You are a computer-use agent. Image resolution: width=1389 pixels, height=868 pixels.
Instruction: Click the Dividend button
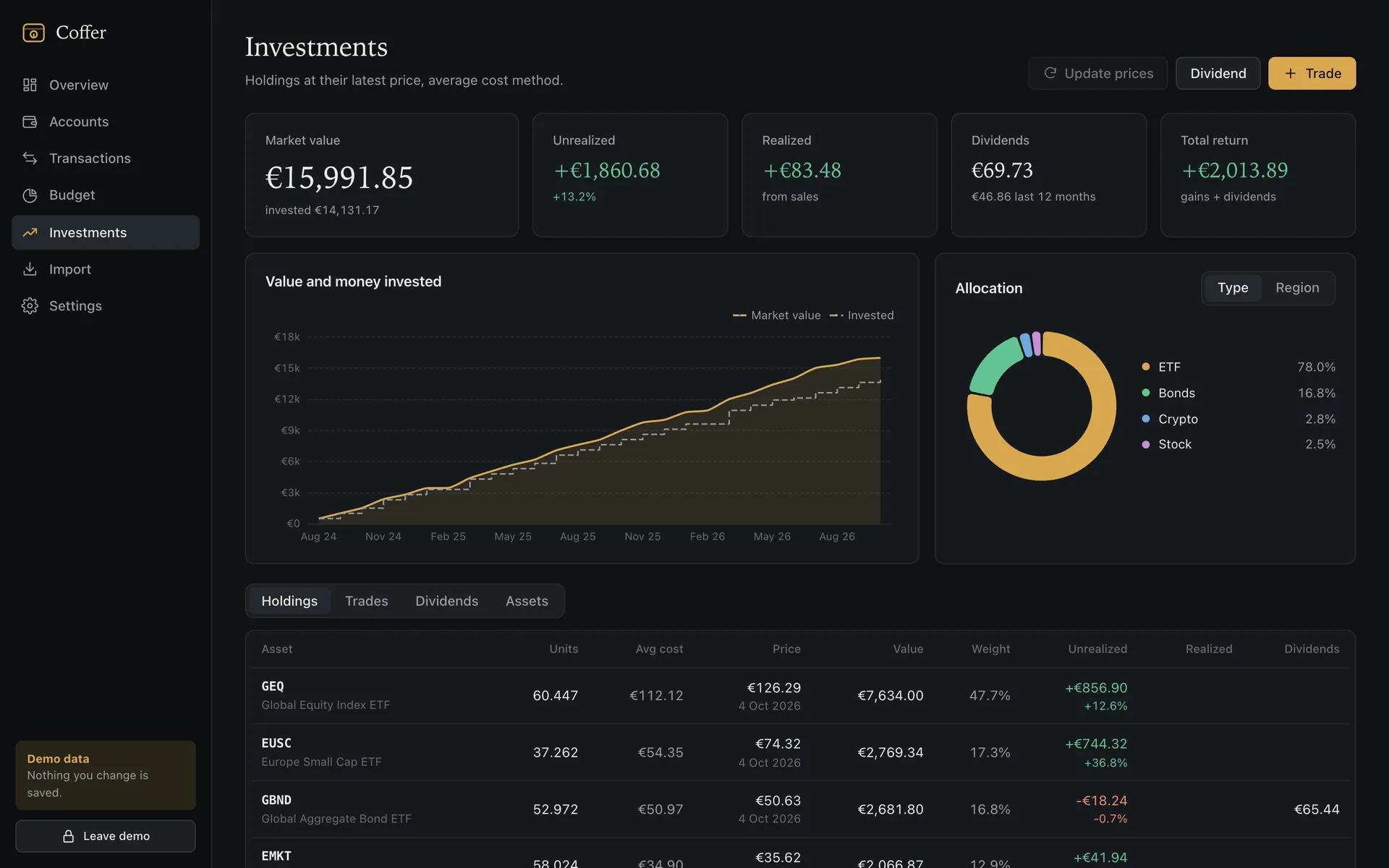click(1218, 73)
